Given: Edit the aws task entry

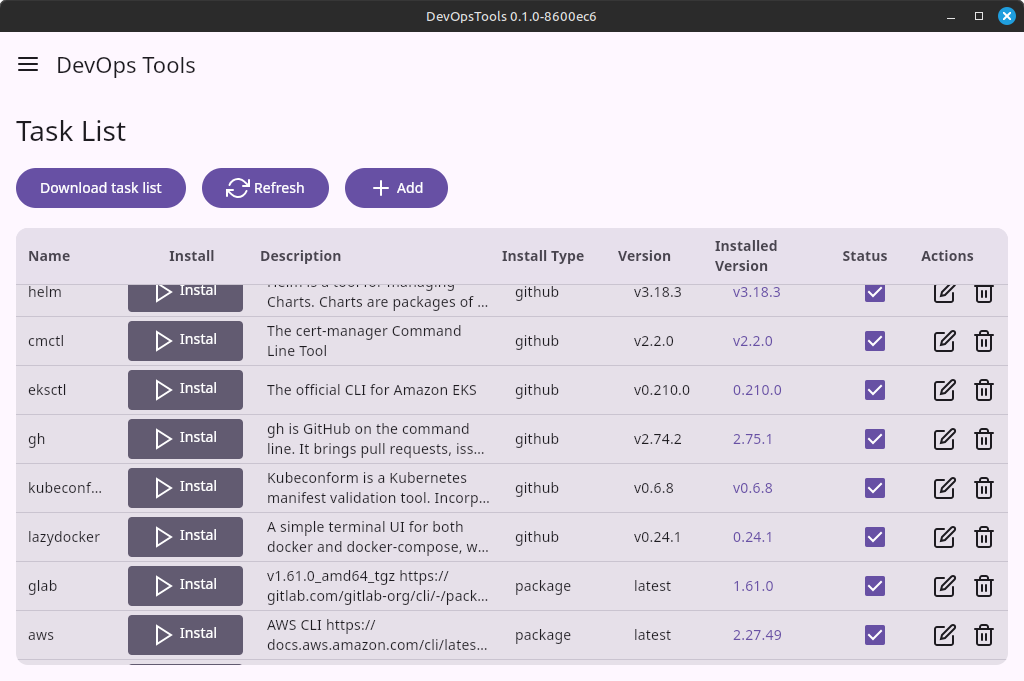Looking at the screenshot, I should coord(944,635).
